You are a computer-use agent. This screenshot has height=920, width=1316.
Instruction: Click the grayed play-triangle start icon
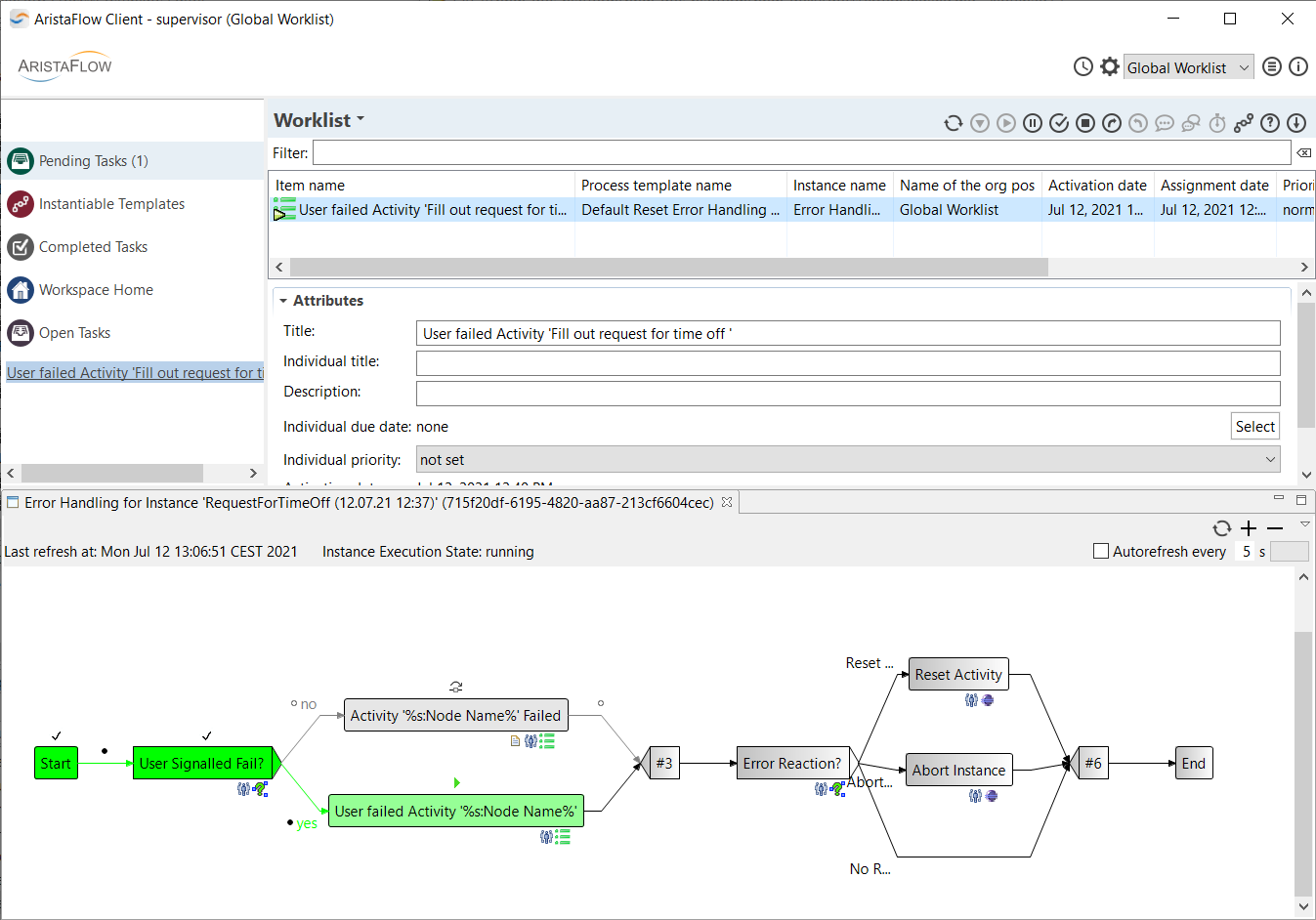[1006, 123]
